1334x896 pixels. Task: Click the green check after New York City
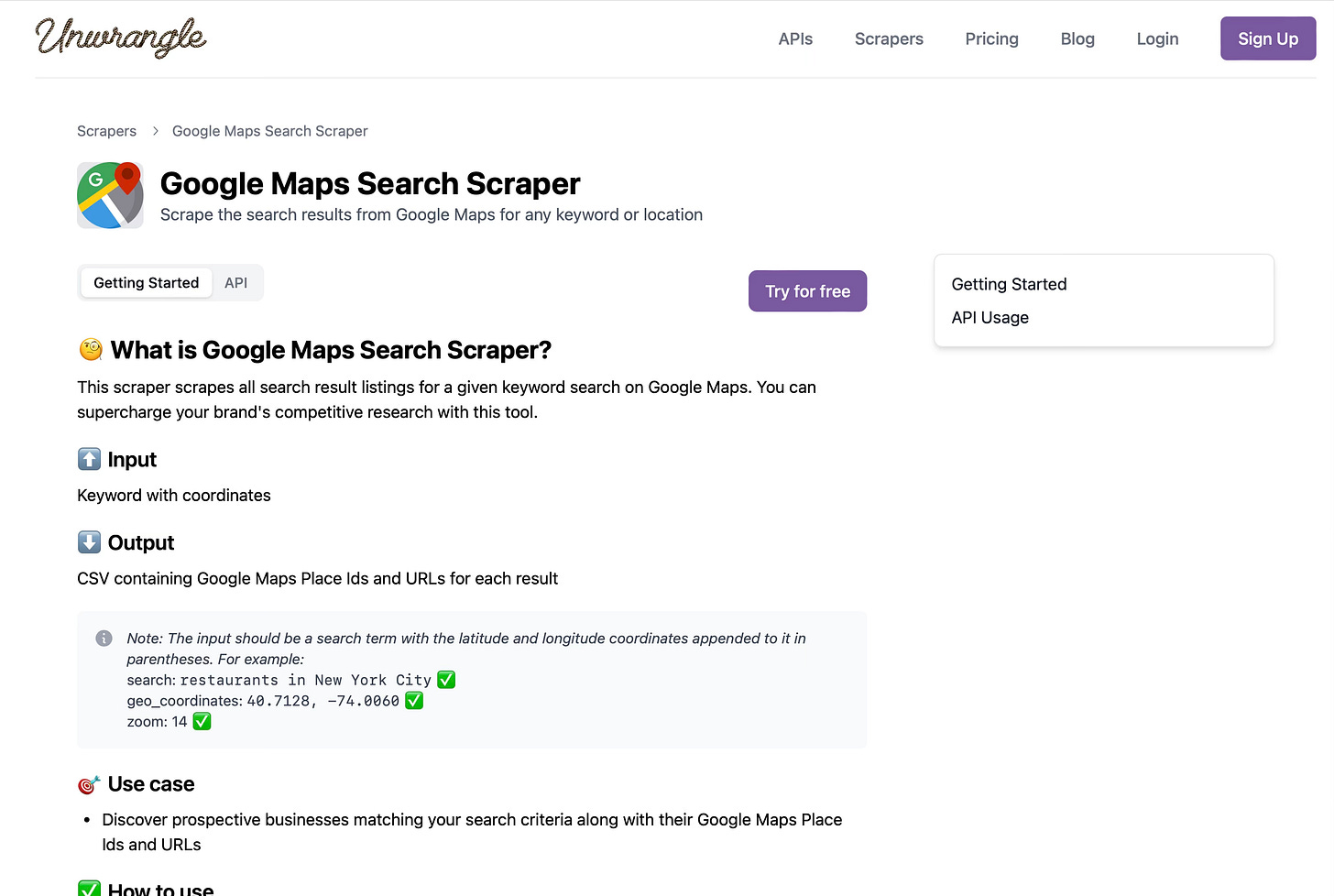pos(446,680)
